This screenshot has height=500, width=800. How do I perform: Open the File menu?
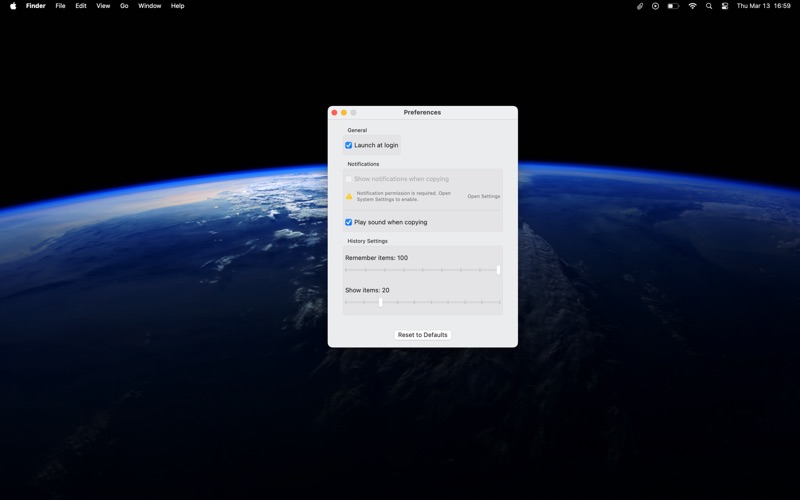tap(60, 6)
